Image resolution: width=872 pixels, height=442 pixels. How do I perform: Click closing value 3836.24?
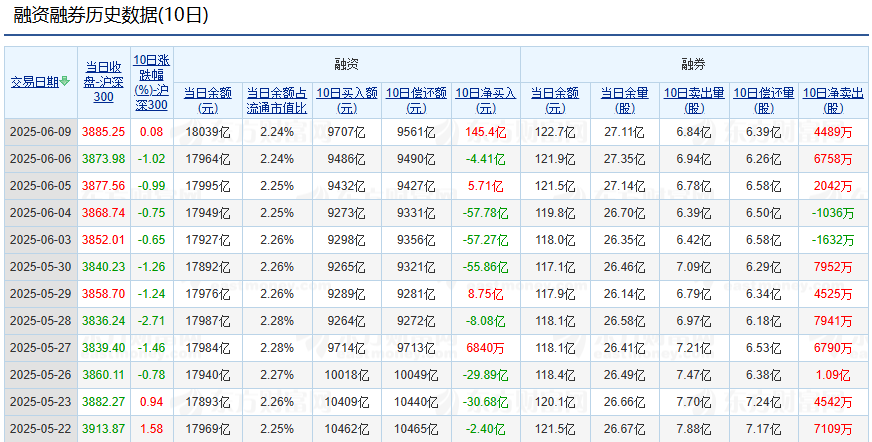pyautogui.click(x=103, y=321)
